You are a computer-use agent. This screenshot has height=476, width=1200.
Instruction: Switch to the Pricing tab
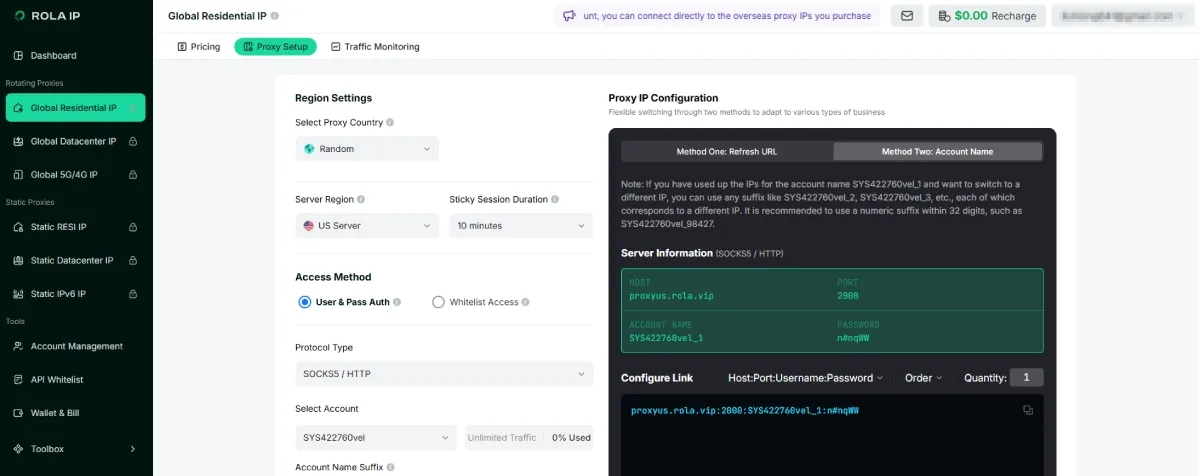(x=199, y=47)
